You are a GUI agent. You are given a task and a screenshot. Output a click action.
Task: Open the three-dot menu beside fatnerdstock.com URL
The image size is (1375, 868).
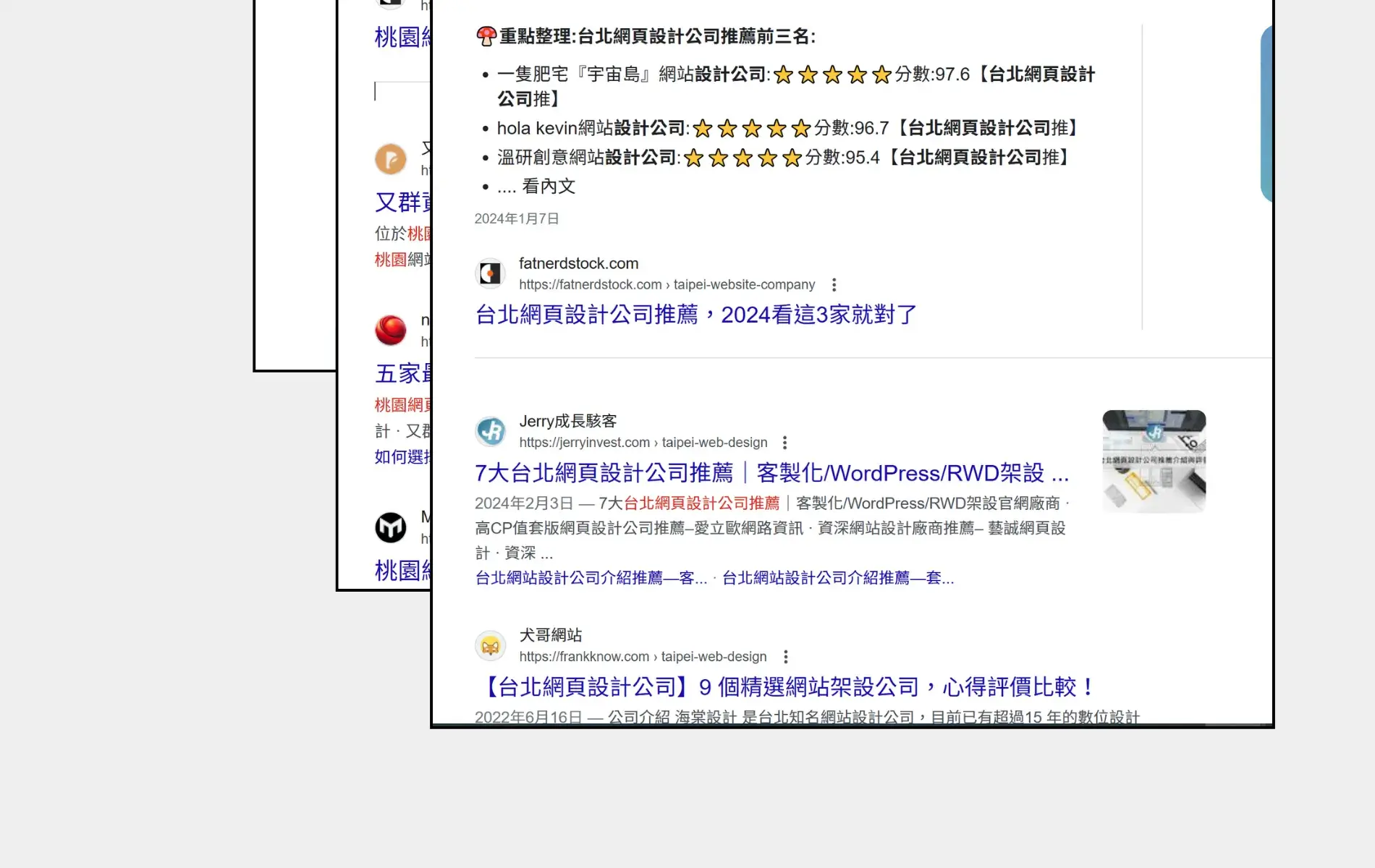(834, 284)
